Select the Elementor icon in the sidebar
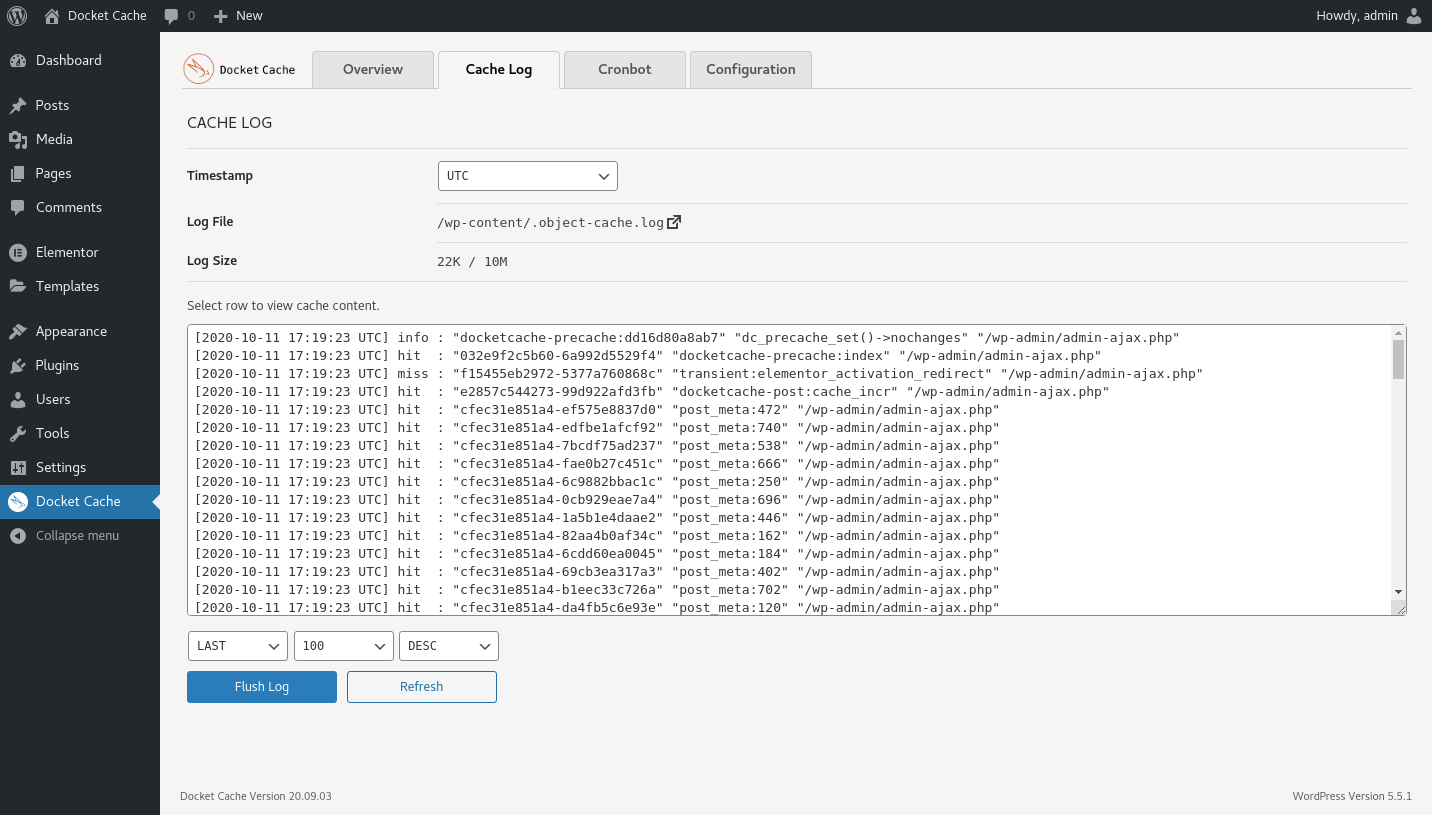This screenshot has height=815, width=1432. point(21,252)
